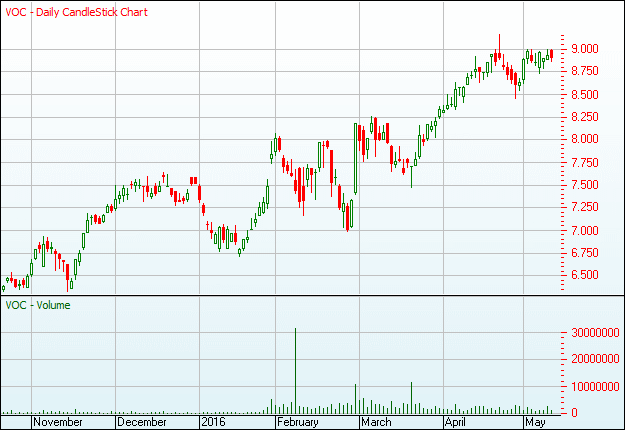
Task: Click the May date axis label
Action: coord(535,422)
